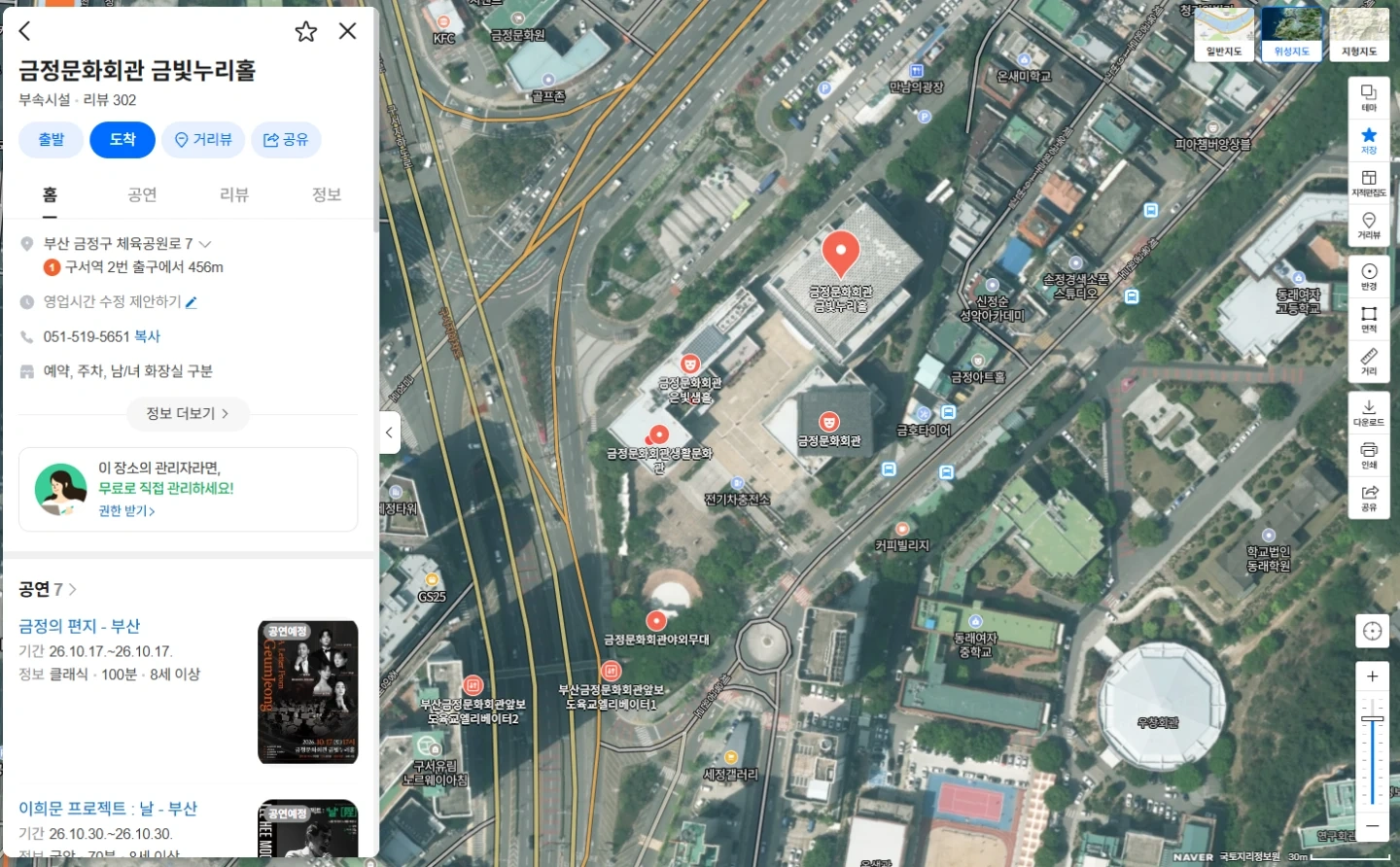The width and height of the screenshot is (1400, 867).
Task: Switch to 일반지도 map type
Action: pos(1224,33)
